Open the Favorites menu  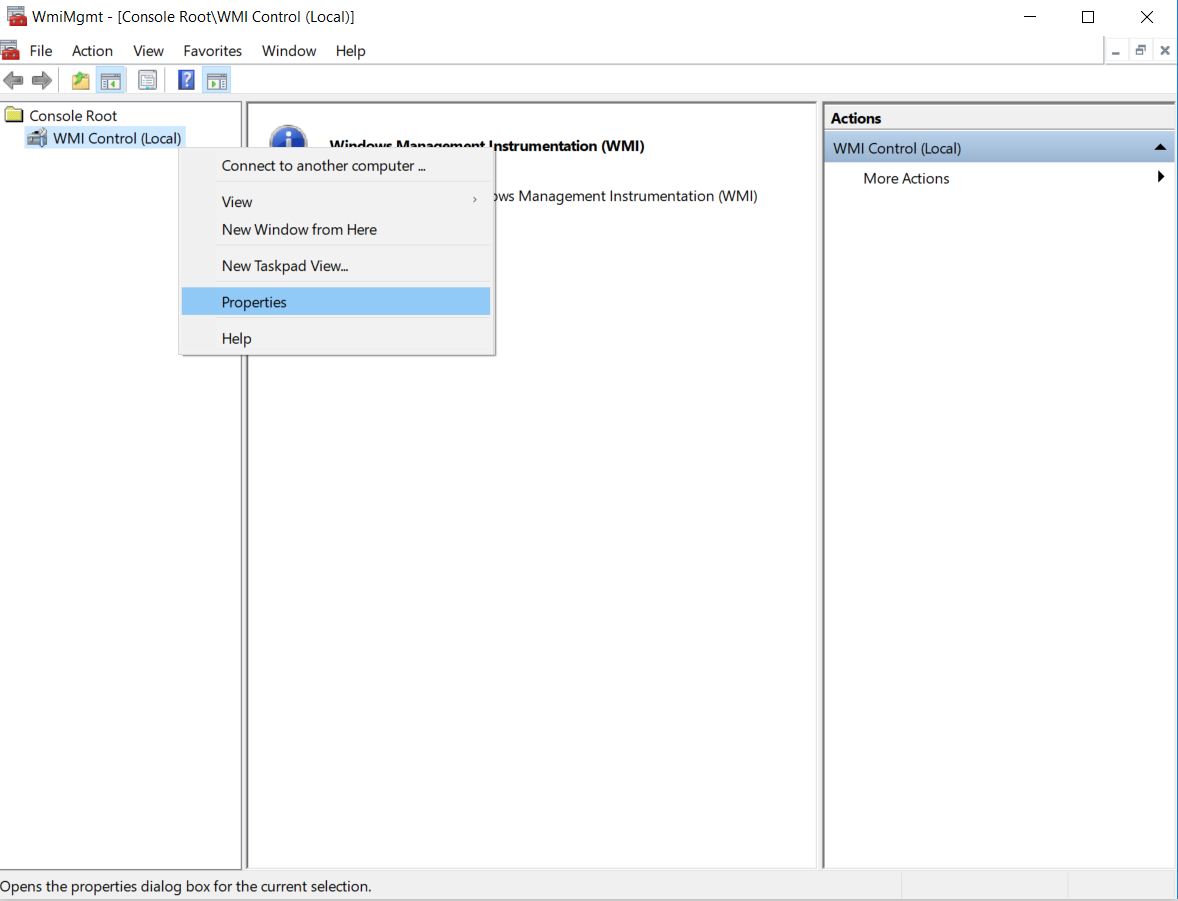[213, 51]
